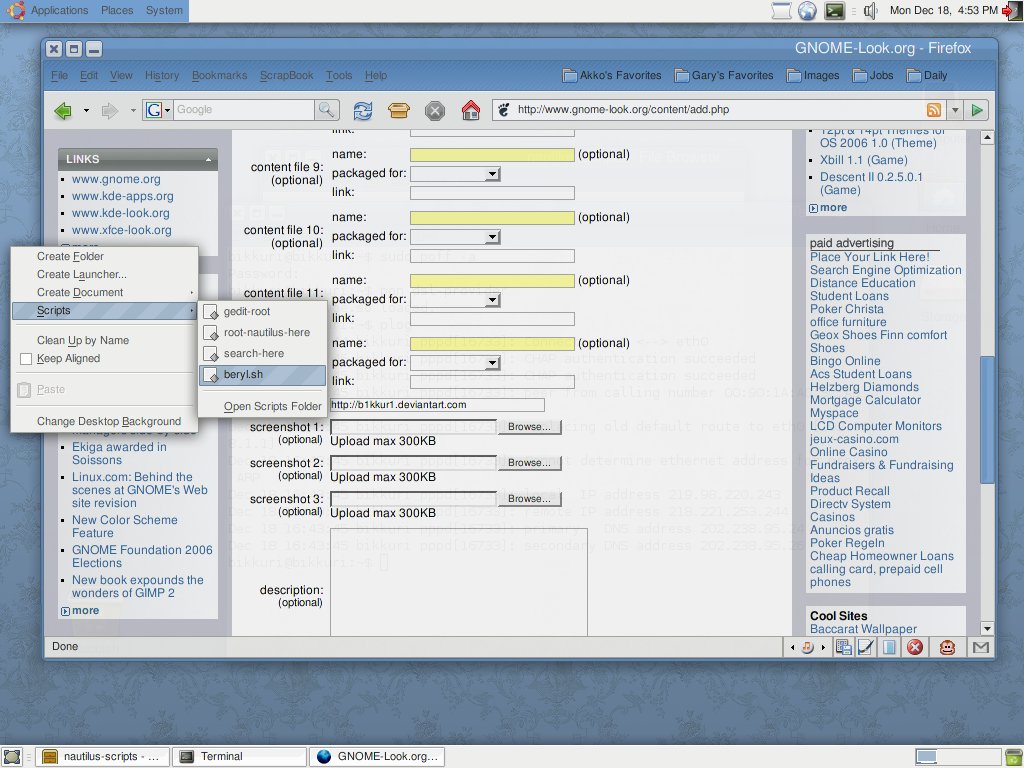Screen dimensions: 1024x768
Task: Click the Greasemonkey monkey face icon
Action: point(948,647)
